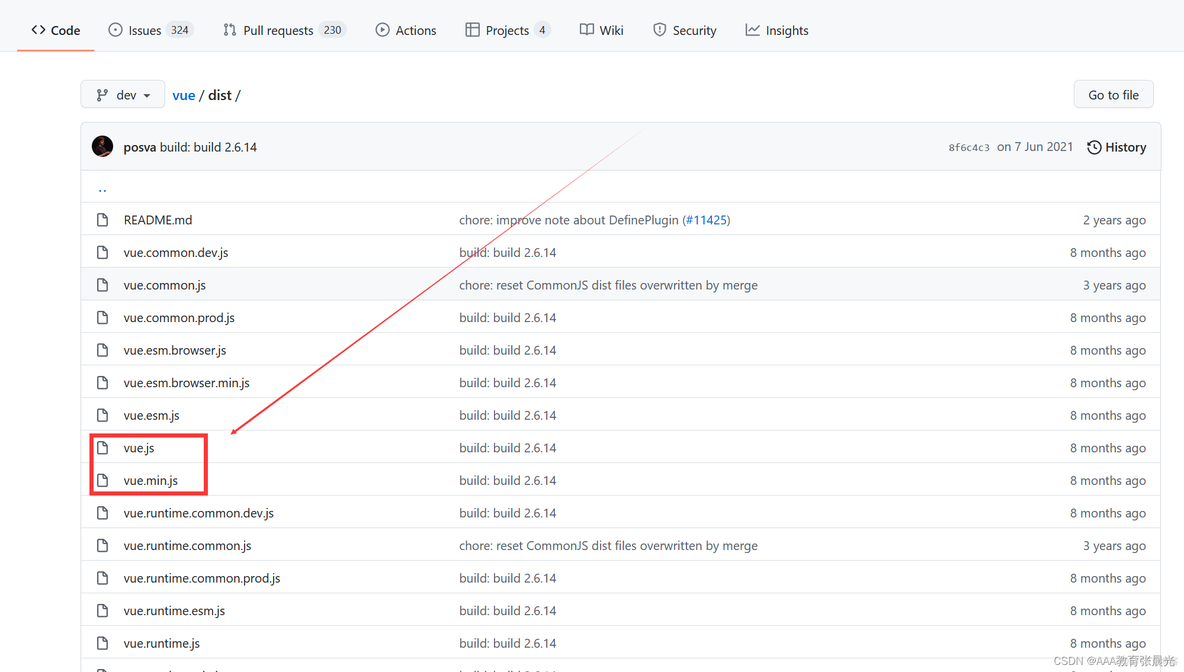The image size is (1184, 672).
Task: Open vue.common.prod.js file
Action: [x=179, y=317]
